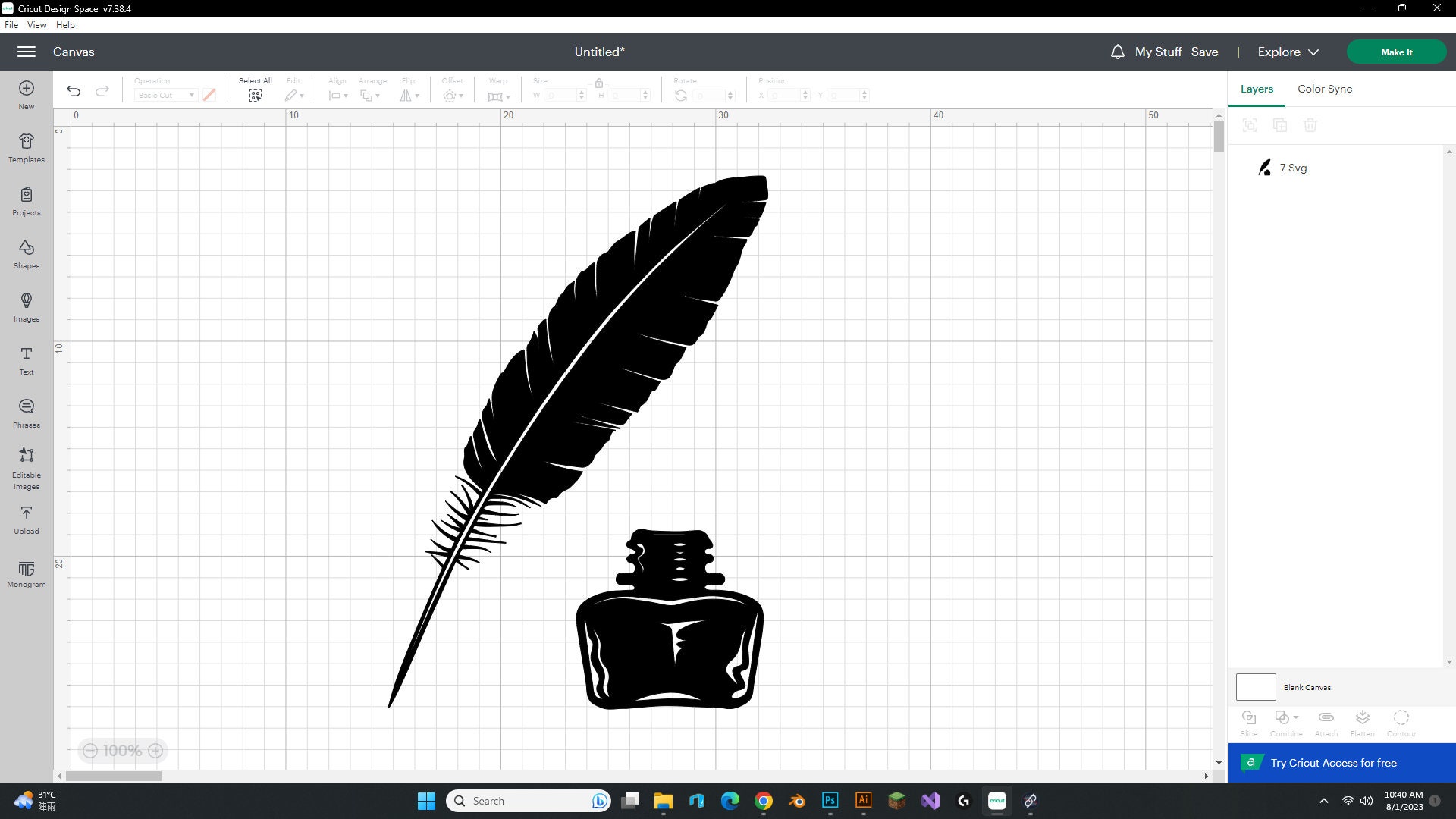The height and width of the screenshot is (819, 1456).
Task: Click the Make It button
Action: point(1396,52)
